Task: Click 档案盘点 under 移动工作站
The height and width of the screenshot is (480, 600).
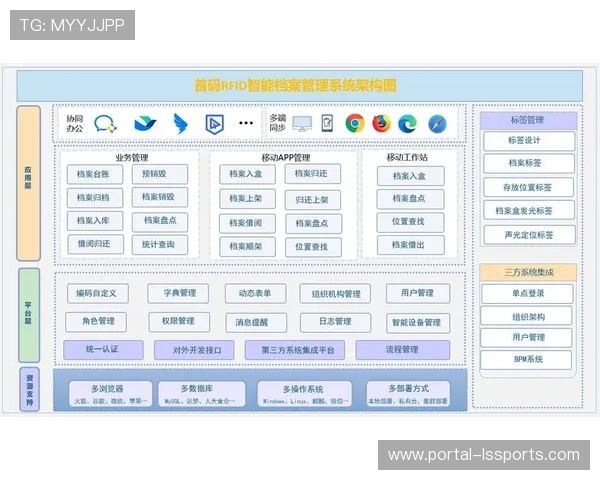Action: pos(411,199)
